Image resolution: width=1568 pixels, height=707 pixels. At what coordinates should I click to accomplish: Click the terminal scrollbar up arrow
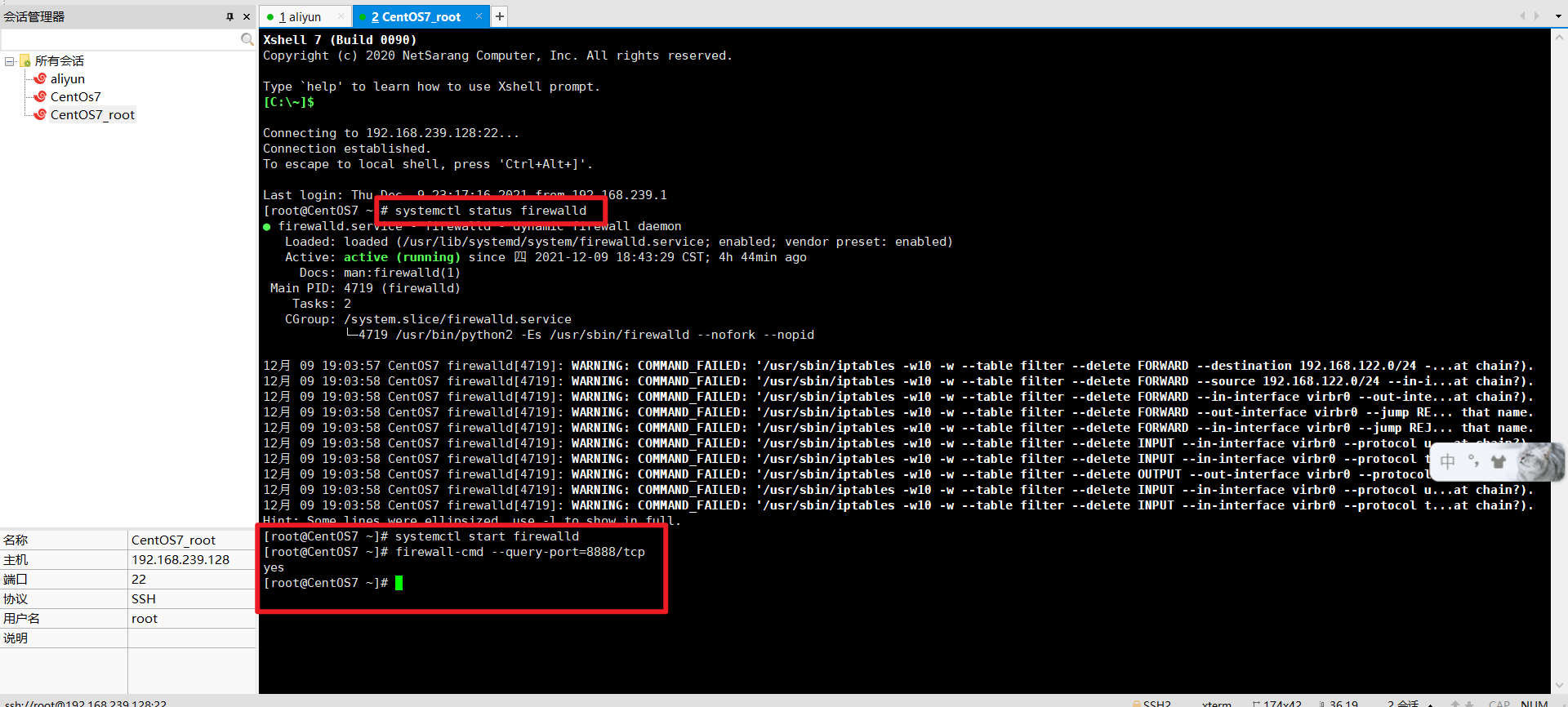tap(1560, 37)
